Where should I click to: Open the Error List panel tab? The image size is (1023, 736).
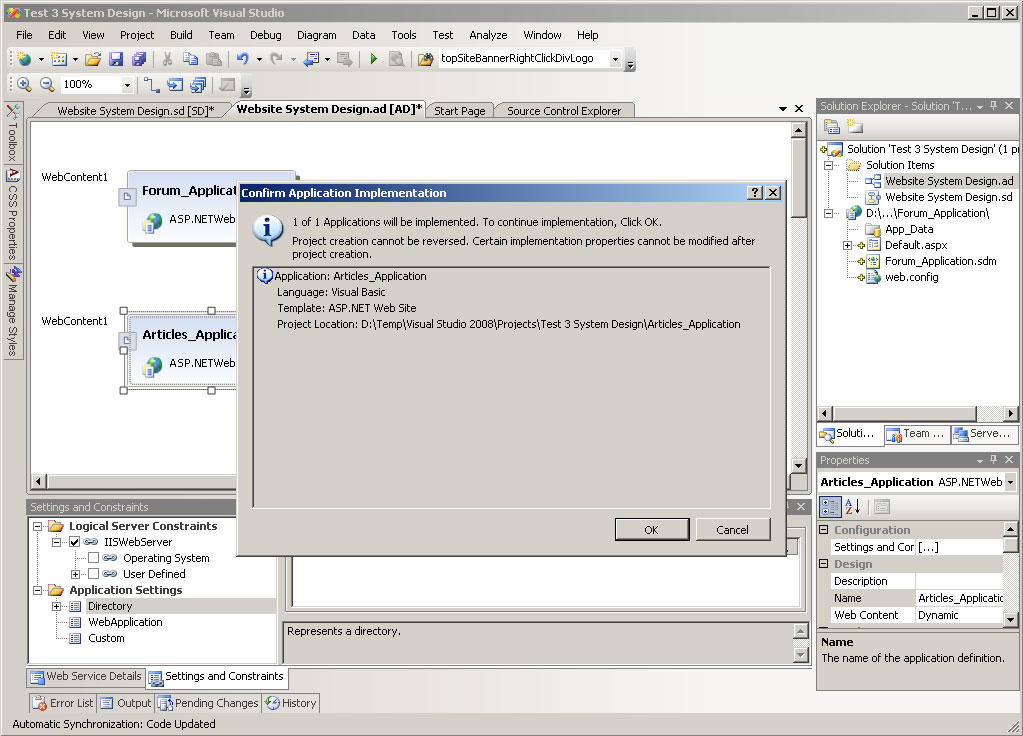click(63, 703)
